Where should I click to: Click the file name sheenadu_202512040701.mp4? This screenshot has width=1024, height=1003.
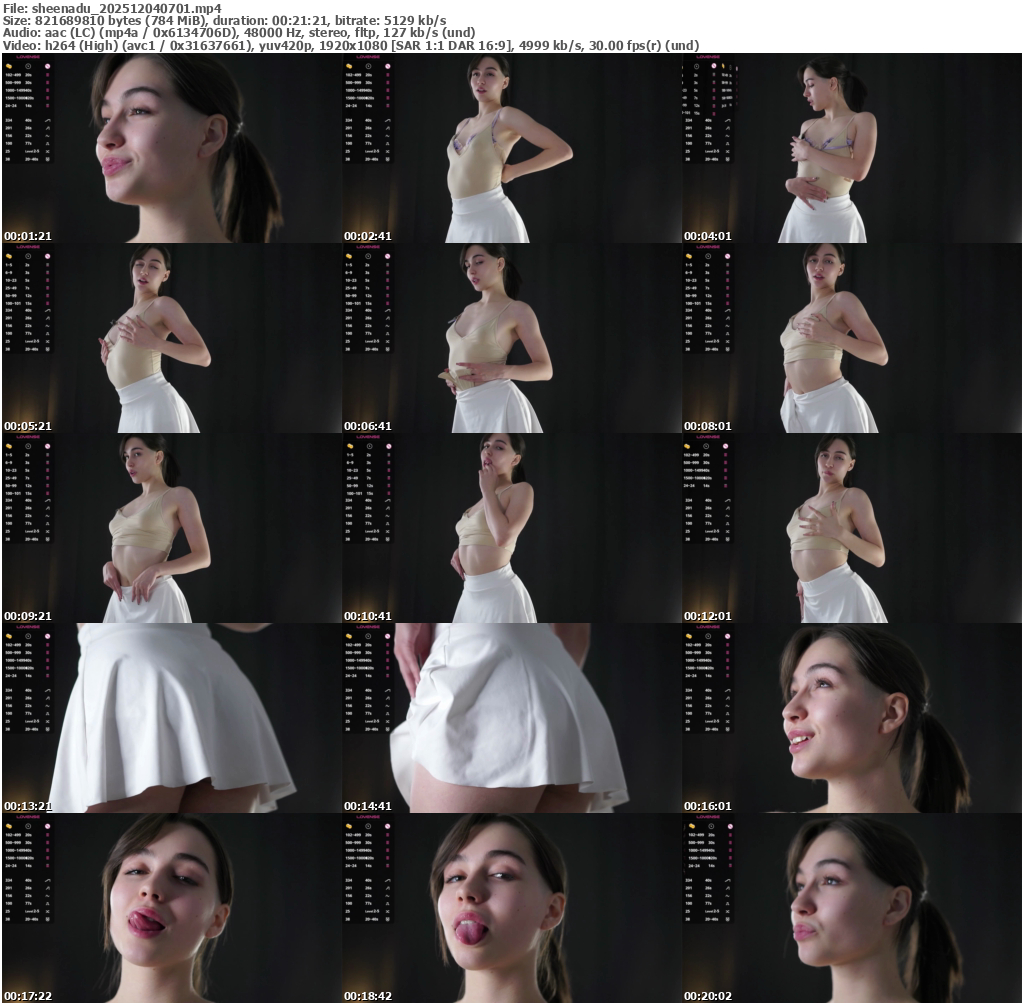(x=127, y=8)
